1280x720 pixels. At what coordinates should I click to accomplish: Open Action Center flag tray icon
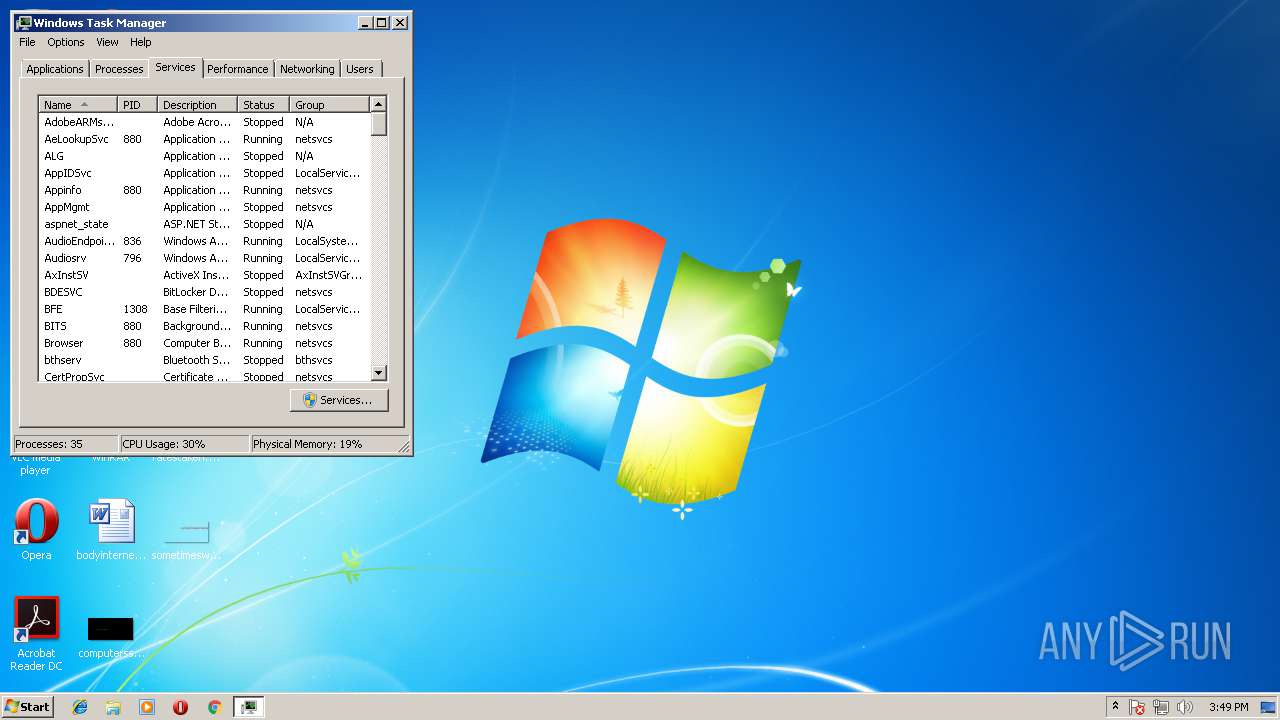pyautogui.click(x=1137, y=707)
